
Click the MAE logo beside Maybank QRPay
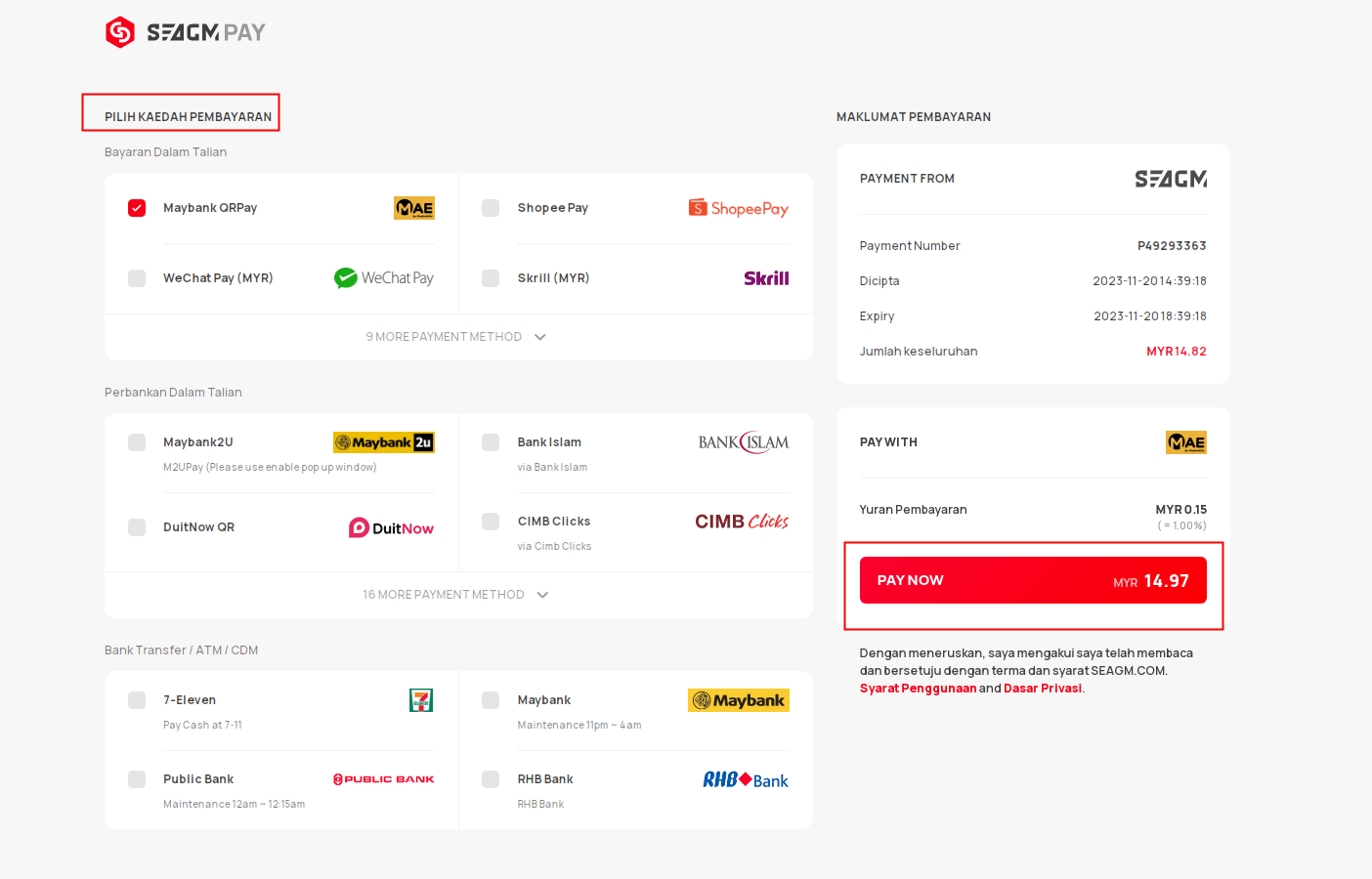[414, 208]
